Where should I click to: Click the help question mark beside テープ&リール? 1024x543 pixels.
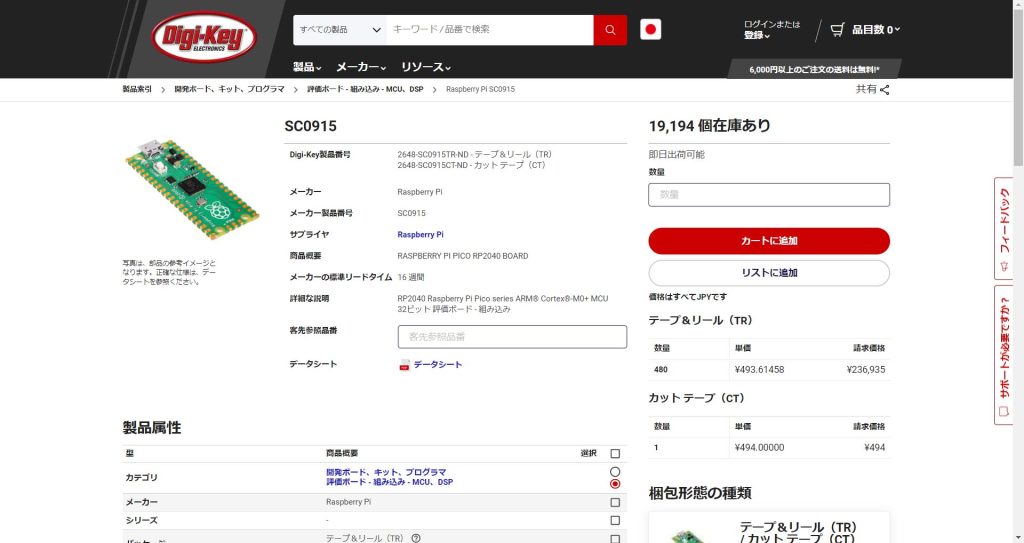click(416, 538)
